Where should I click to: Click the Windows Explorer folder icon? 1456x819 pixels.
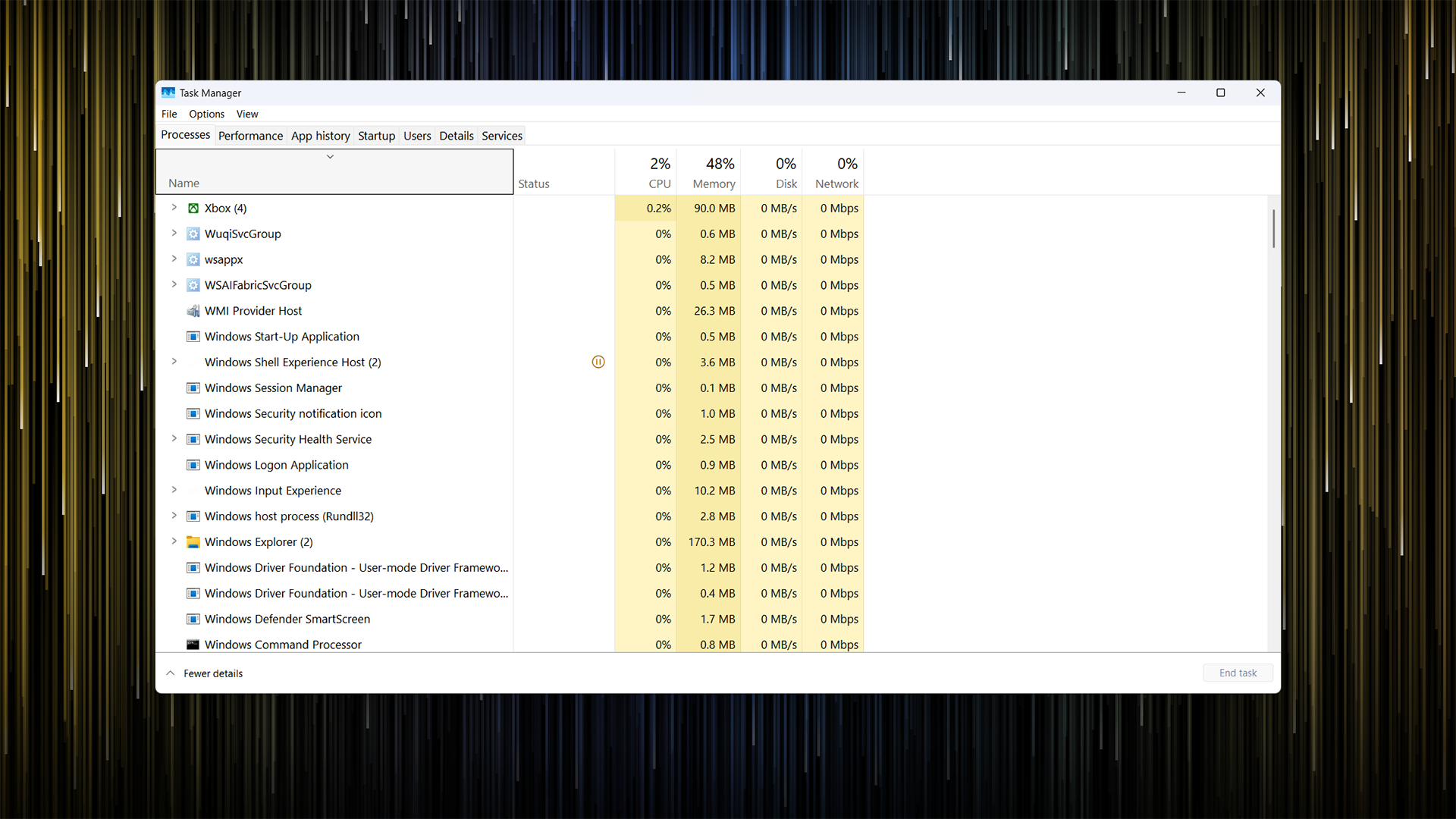coord(193,542)
